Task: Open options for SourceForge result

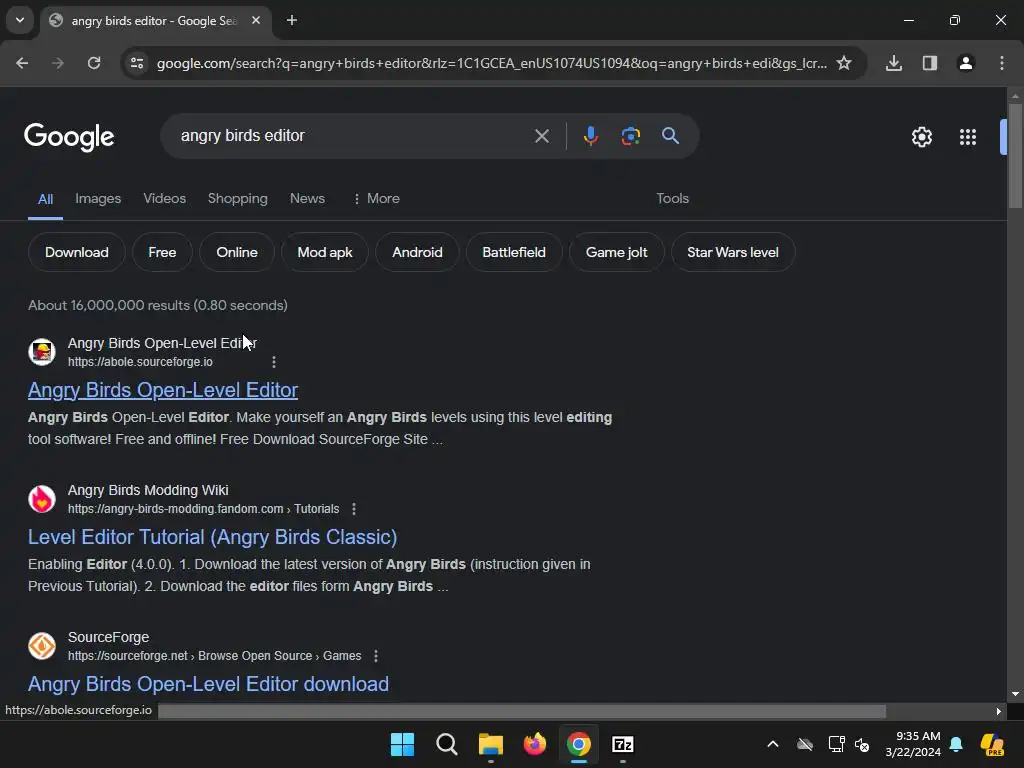Action: 376,656
